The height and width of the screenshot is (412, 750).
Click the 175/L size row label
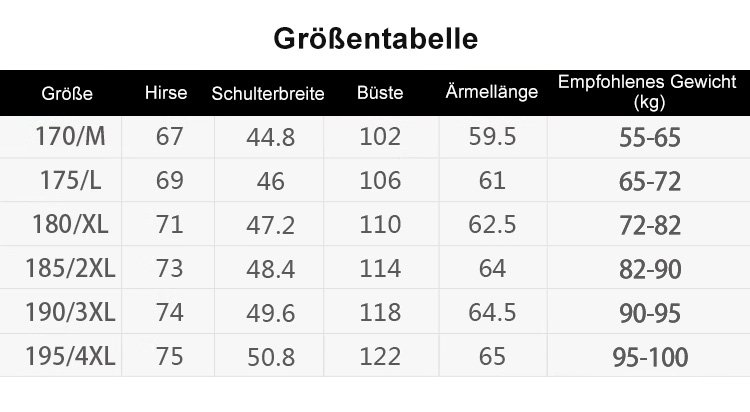click(x=70, y=181)
